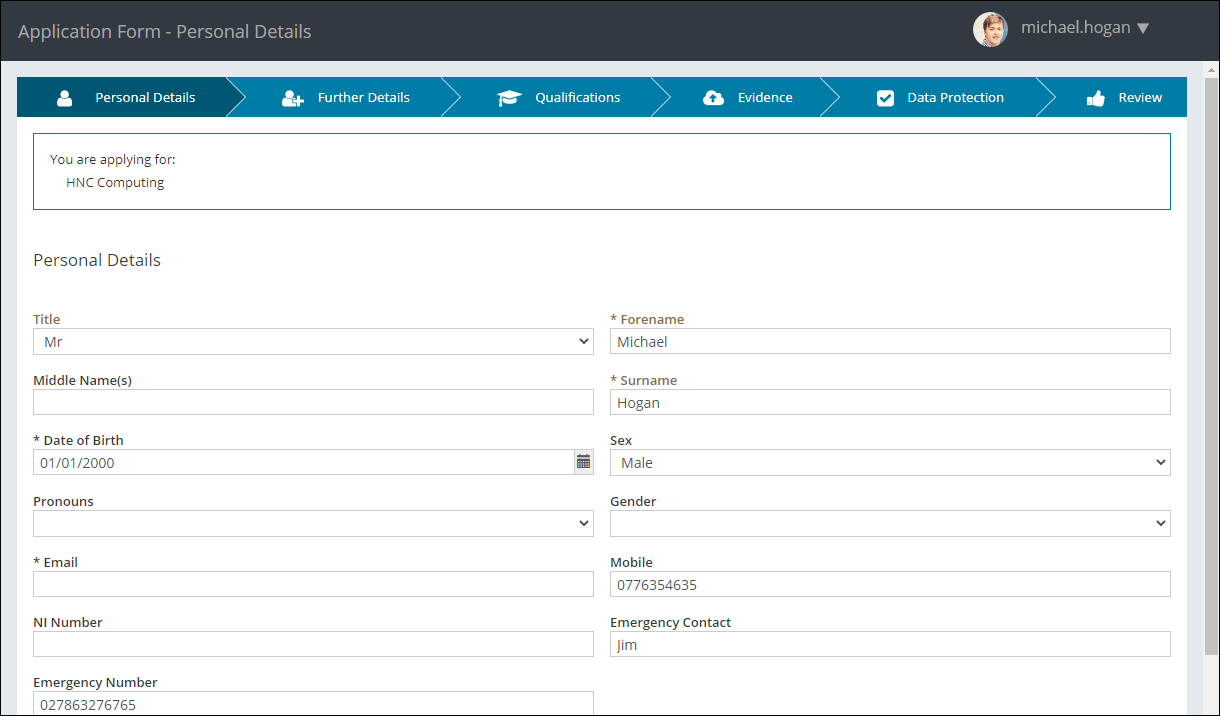1220x716 pixels.
Task: Switch to the Qualifications step
Action: (x=578, y=97)
